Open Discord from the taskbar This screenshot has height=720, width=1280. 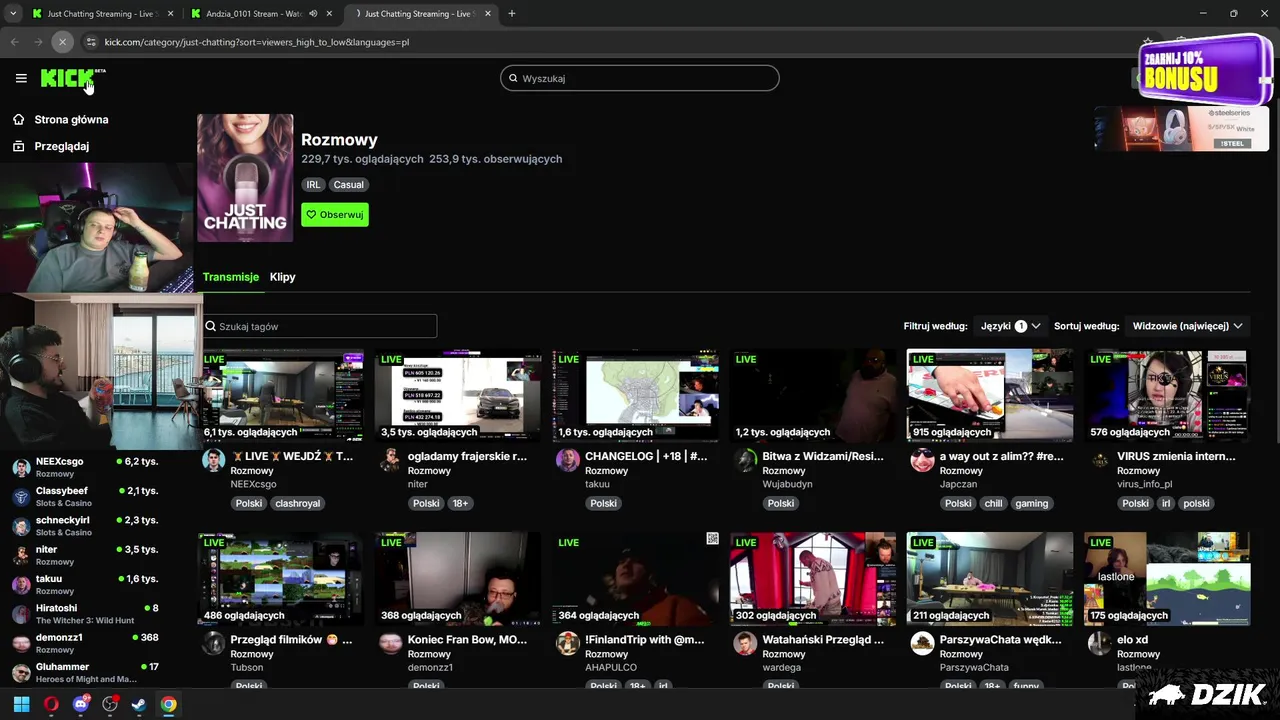[x=80, y=704]
